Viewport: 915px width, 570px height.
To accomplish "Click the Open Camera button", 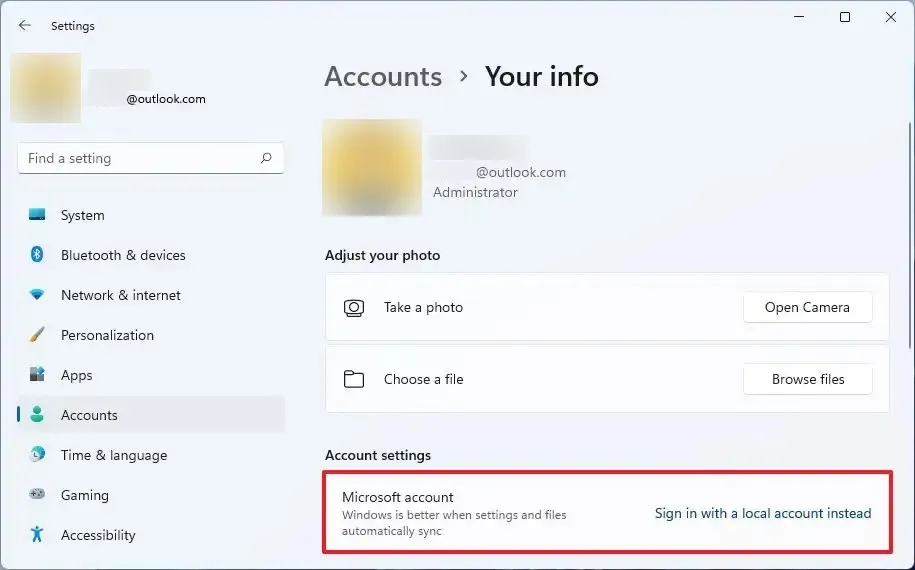I will 807,307.
